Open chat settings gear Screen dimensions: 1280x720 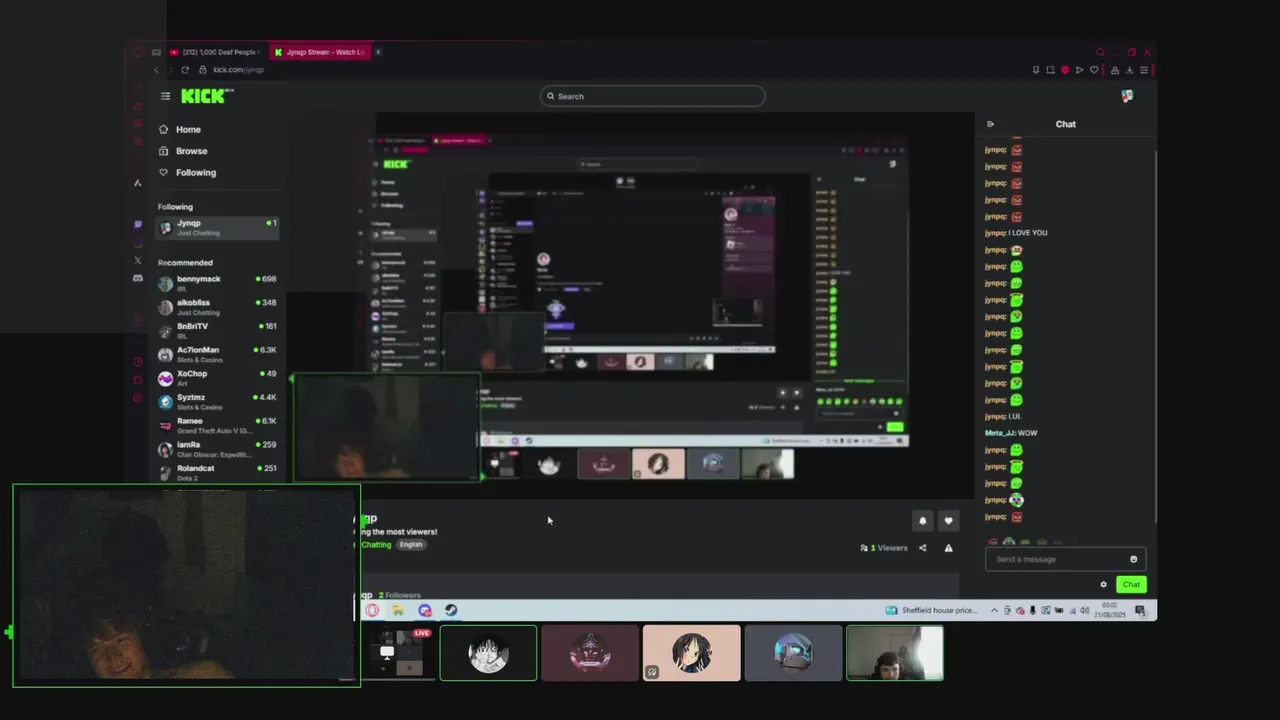1104,585
